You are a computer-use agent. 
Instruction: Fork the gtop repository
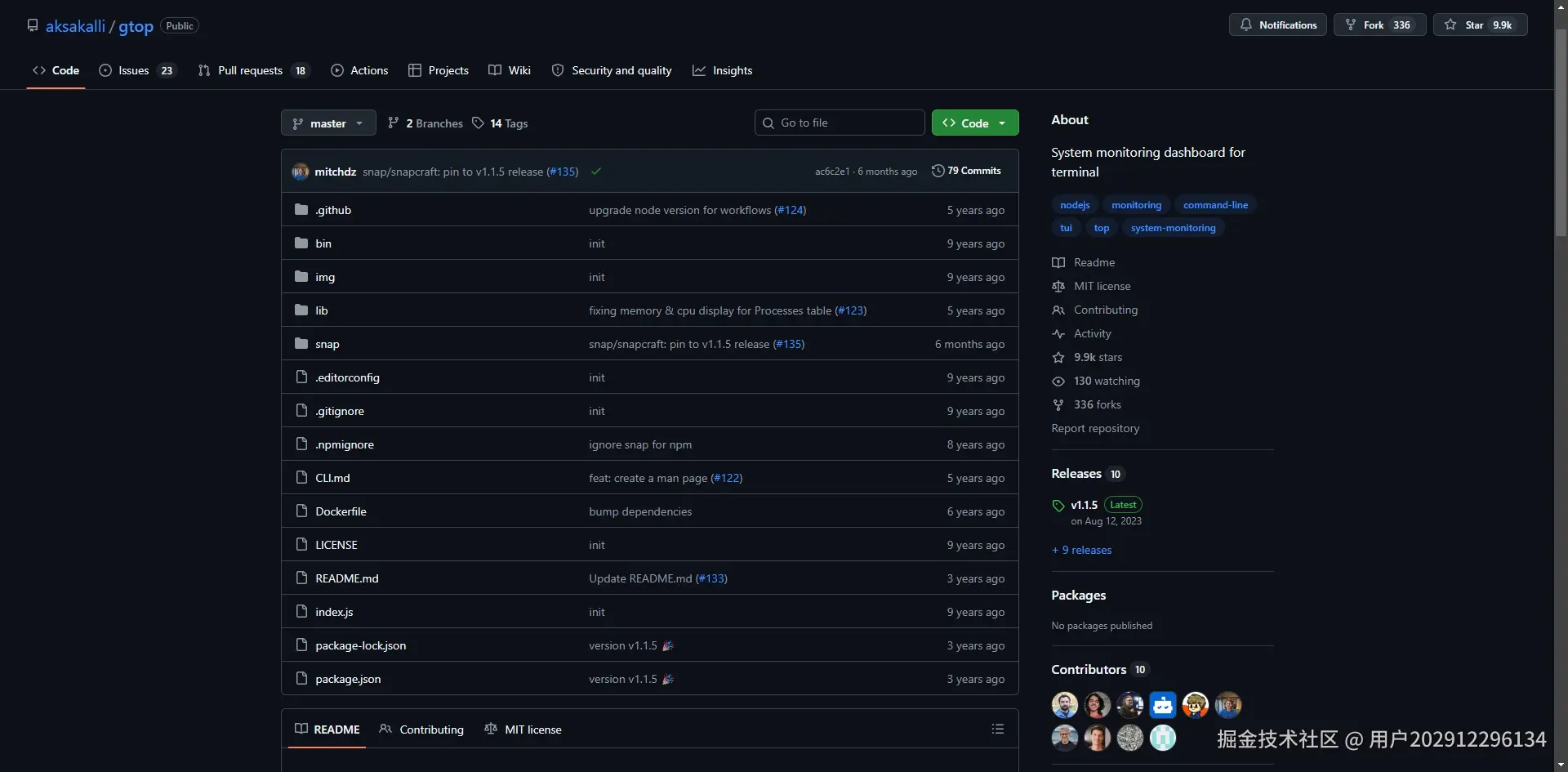[x=1380, y=25]
